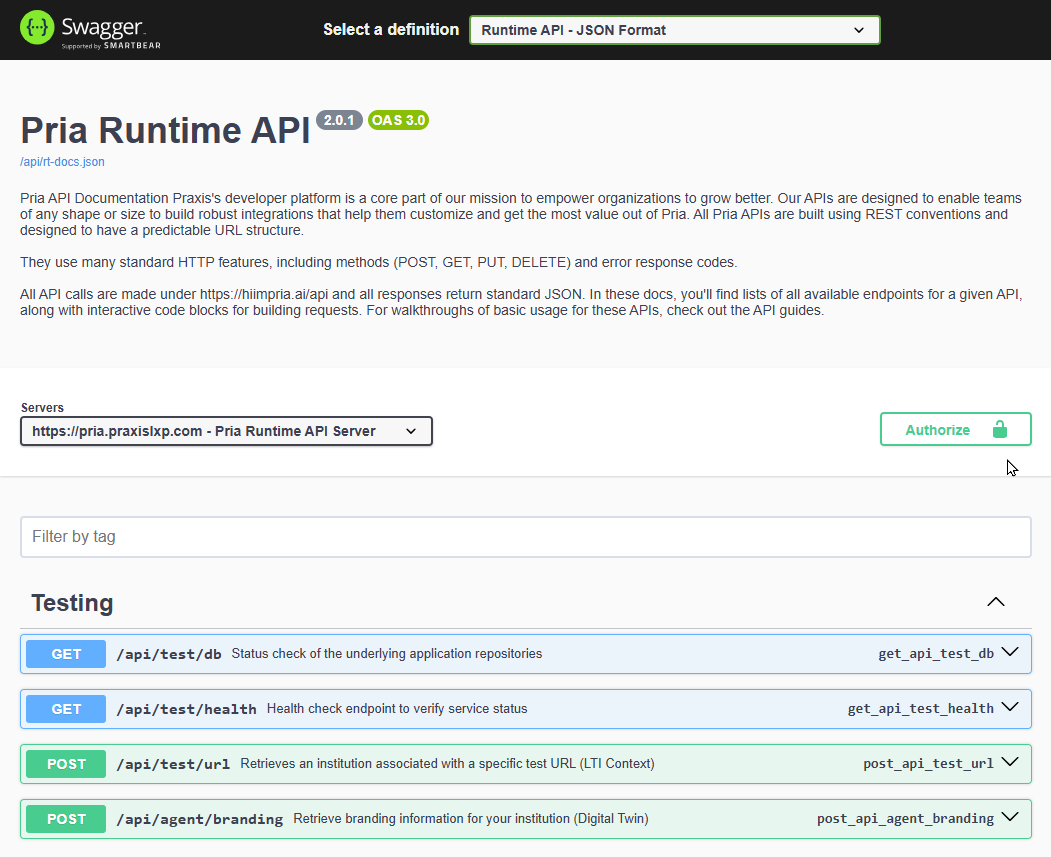Screen dimensions: 1051x857
Task: Expand the POST /api/test/url endpoint
Action: [526, 764]
